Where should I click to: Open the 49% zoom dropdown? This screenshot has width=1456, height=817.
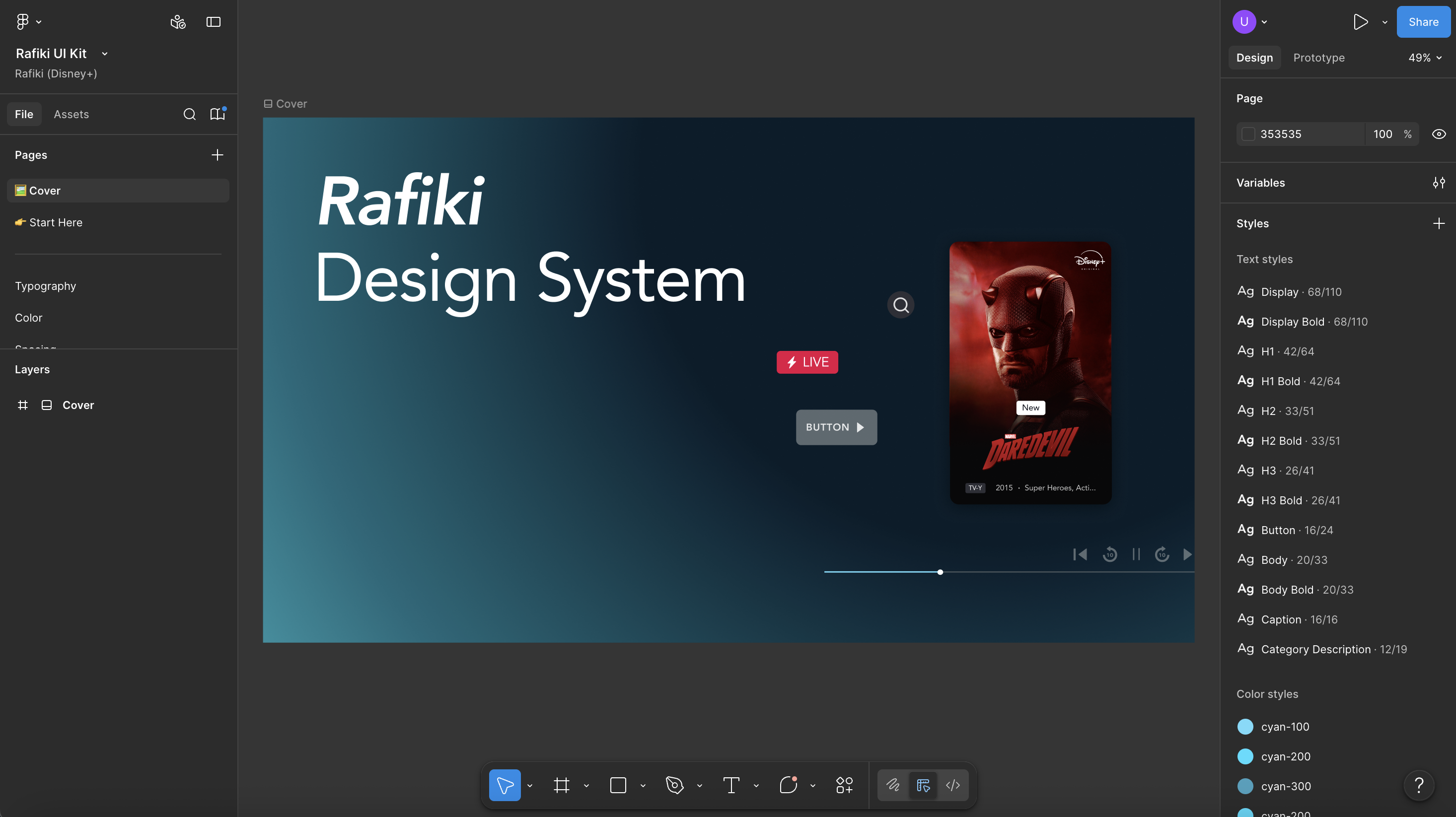[x=1424, y=58]
